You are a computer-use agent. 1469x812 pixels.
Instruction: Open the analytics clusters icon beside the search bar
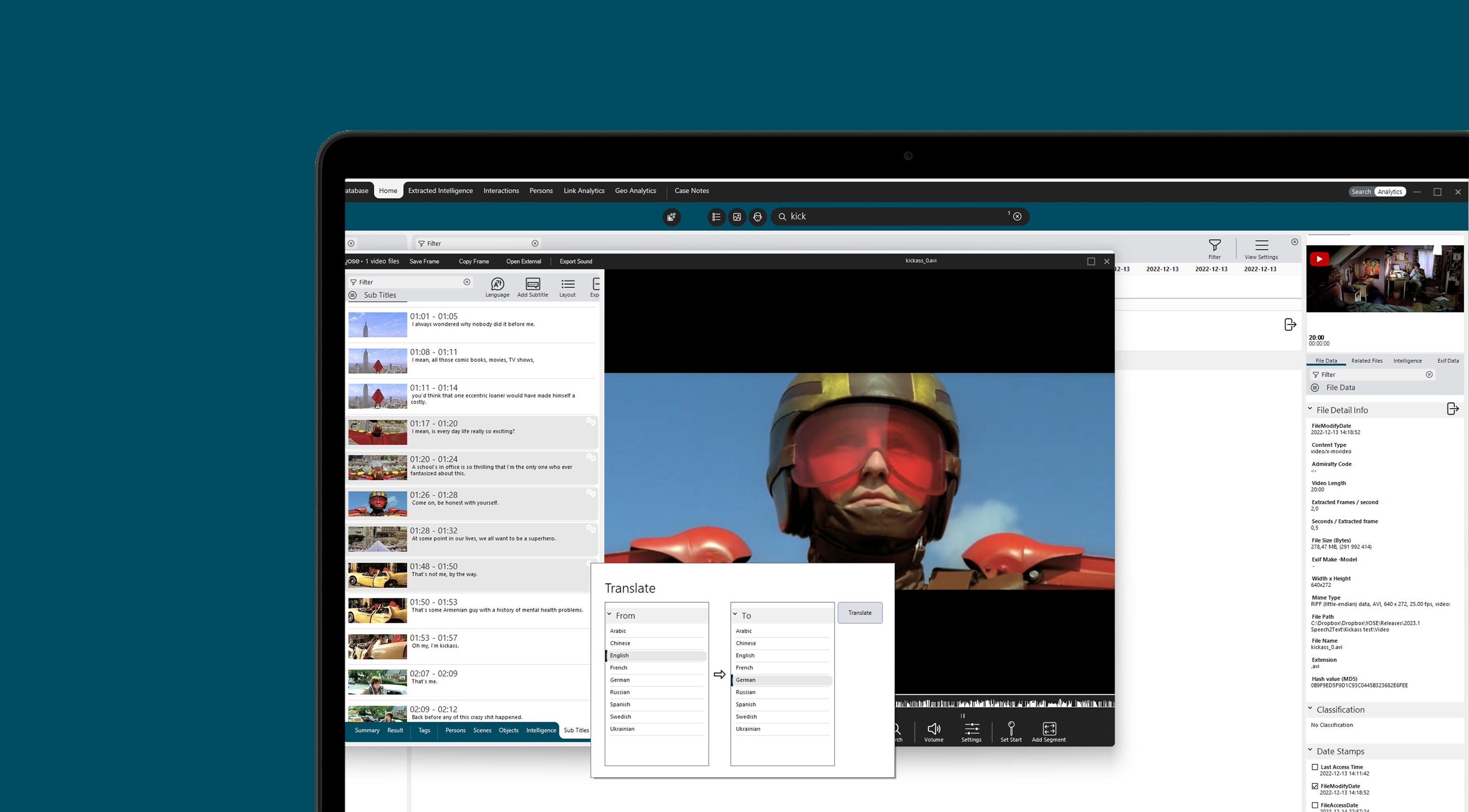pyautogui.click(x=672, y=217)
